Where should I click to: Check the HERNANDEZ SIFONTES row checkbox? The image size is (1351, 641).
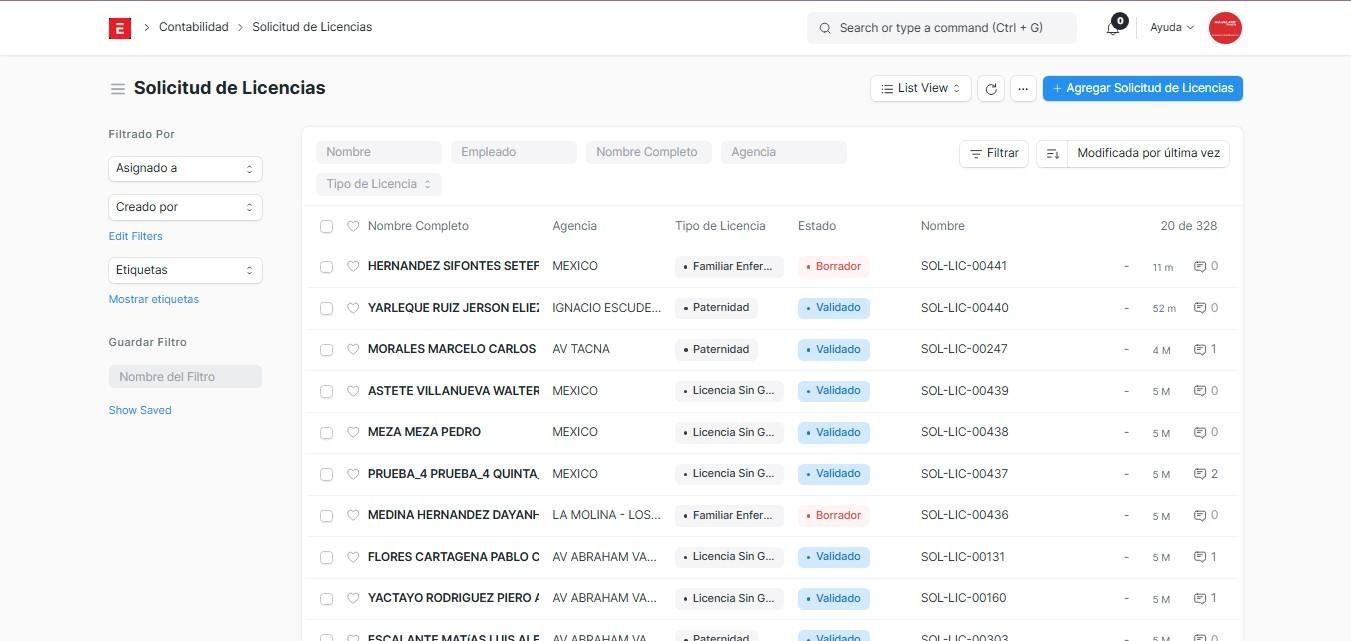coord(326,267)
